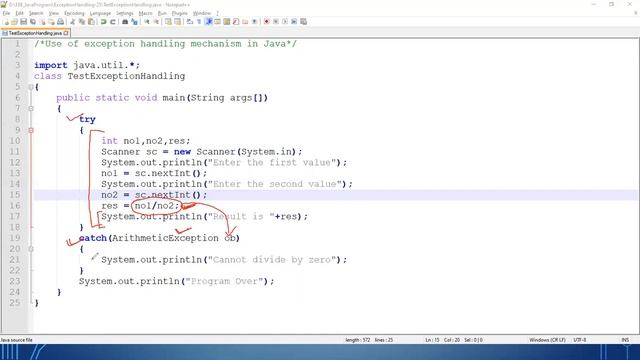This screenshot has height=360, width=640.
Task: Click the 'Ln : 15' status bar entry
Action: [x=432, y=340]
